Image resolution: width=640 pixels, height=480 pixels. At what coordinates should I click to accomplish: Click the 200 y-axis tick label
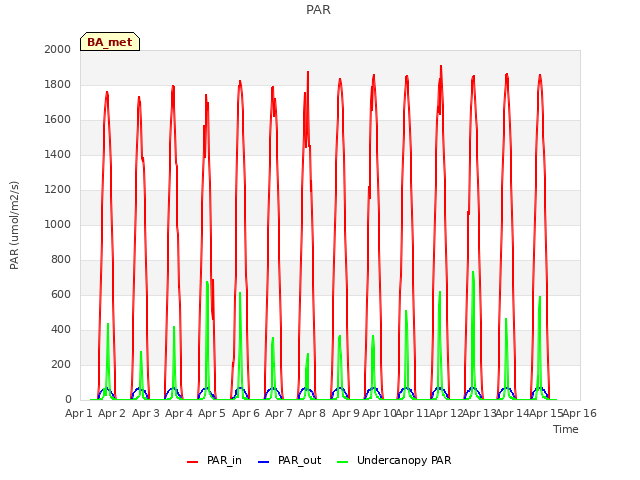click(x=61, y=364)
